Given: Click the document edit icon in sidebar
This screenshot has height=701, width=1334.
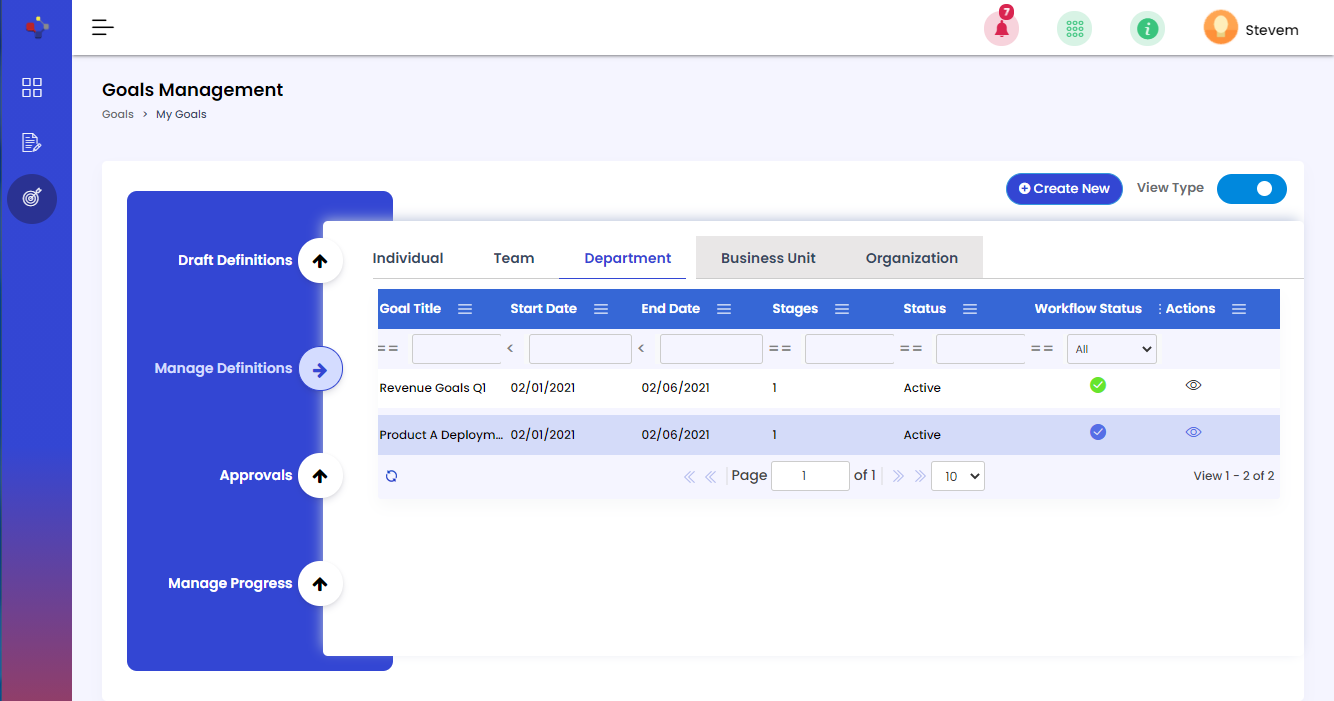Looking at the screenshot, I should [x=32, y=143].
